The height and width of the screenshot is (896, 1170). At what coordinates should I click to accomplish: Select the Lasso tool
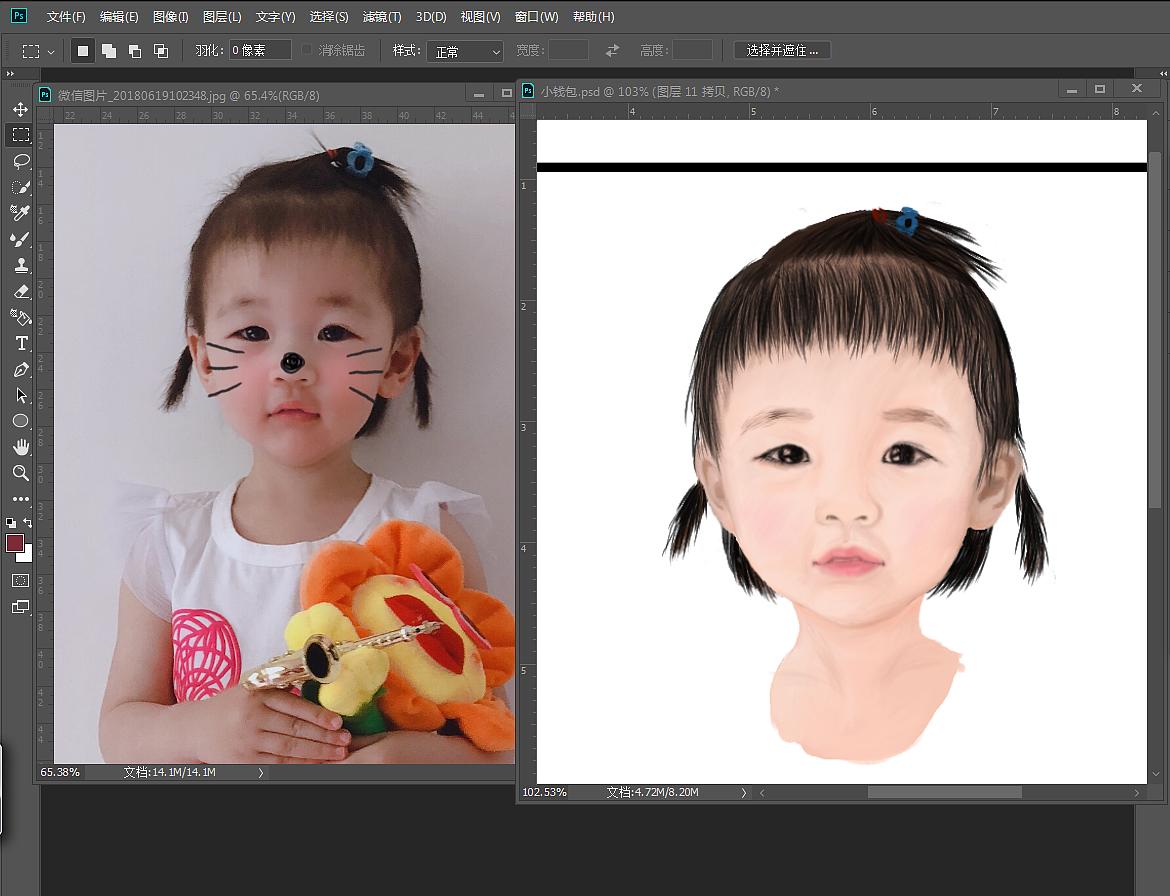[x=20, y=161]
